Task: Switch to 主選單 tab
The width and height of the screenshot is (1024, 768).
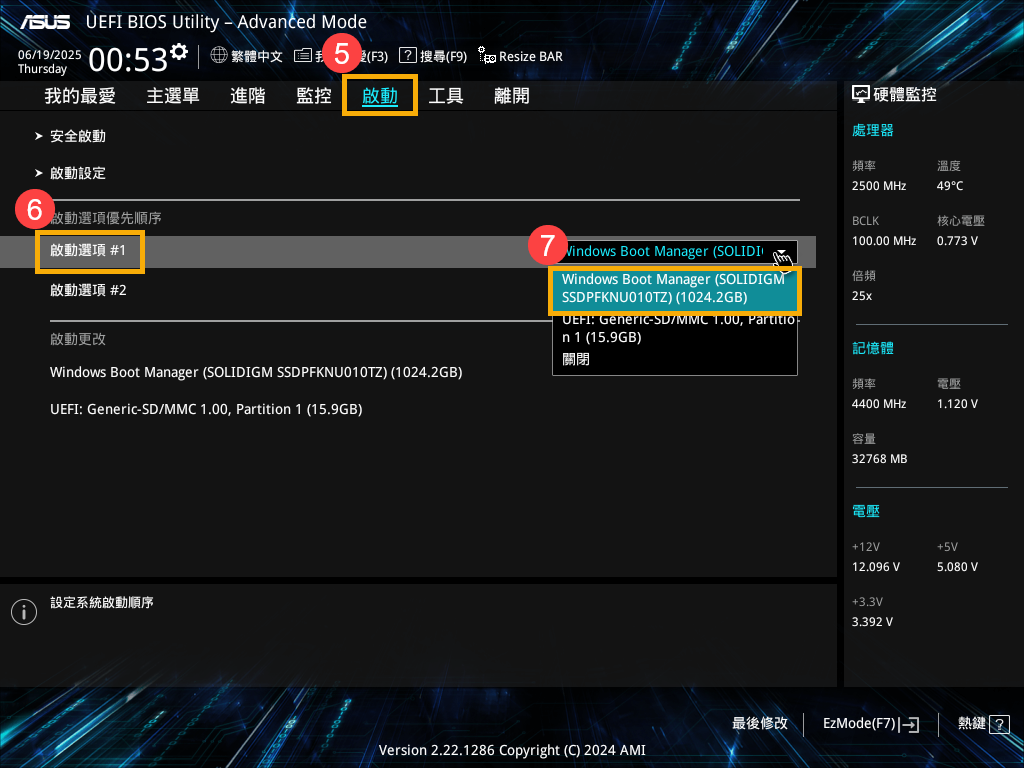Action: (172, 96)
